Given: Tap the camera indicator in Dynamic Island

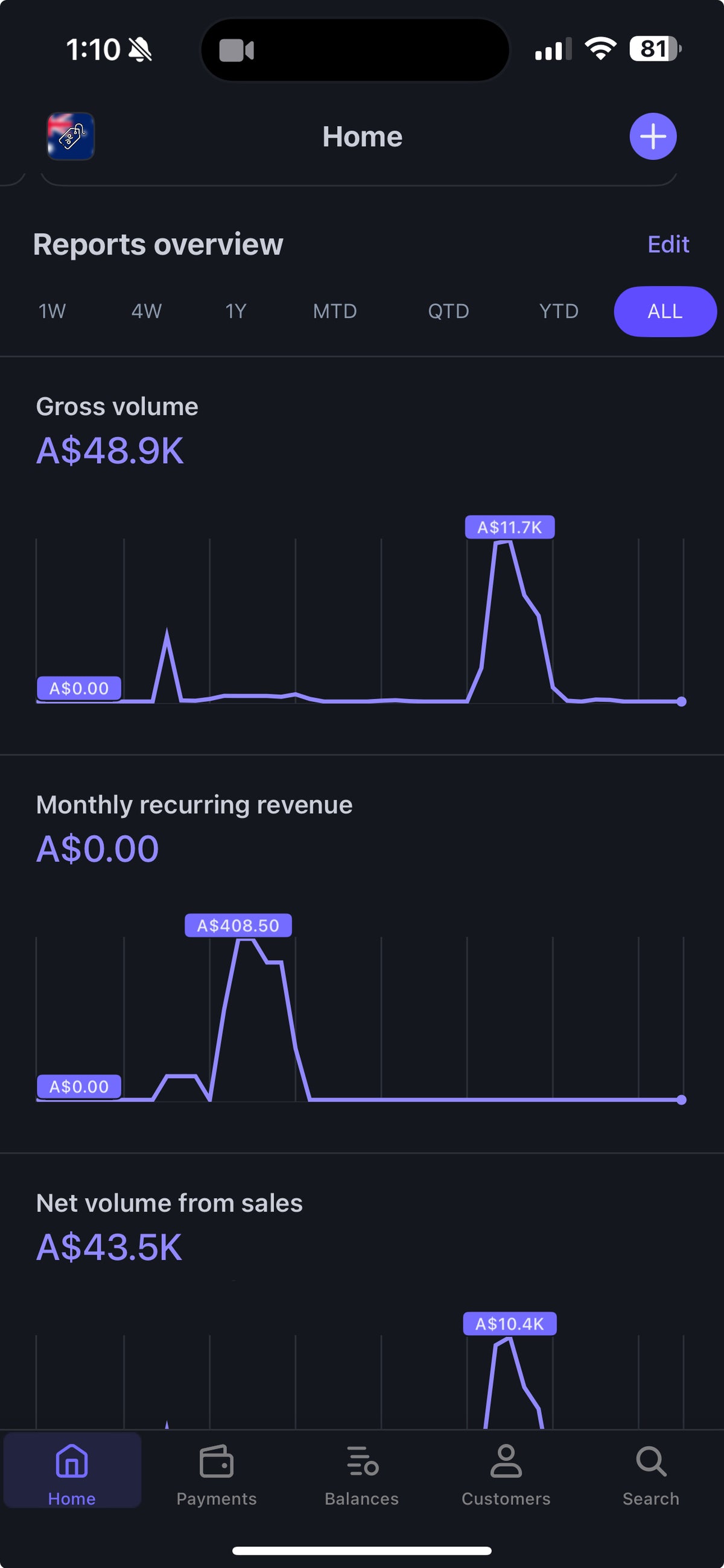Looking at the screenshot, I should [x=237, y=51].
